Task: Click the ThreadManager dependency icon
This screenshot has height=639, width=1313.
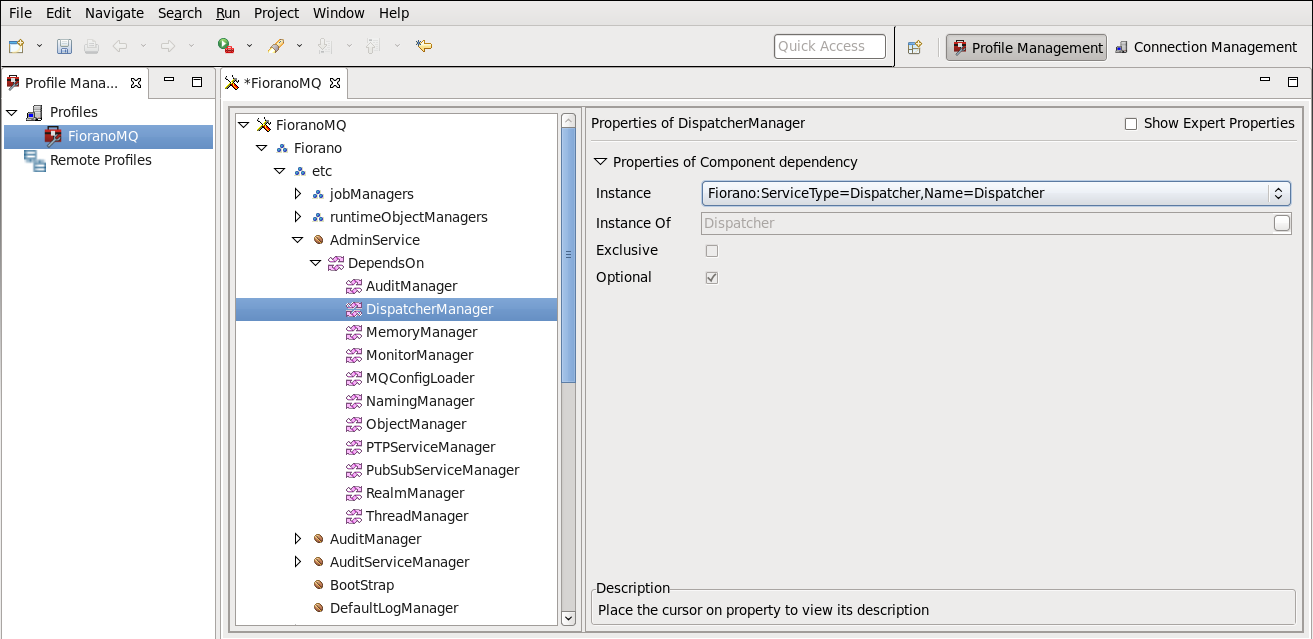Action: [354, 516]
